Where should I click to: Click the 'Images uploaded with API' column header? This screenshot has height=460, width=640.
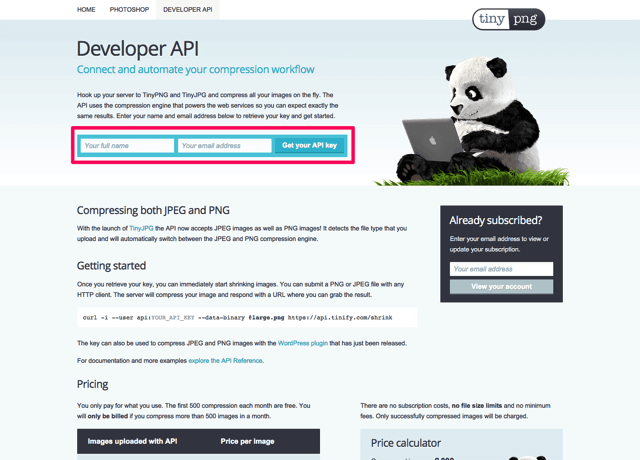tap(132, 441)
